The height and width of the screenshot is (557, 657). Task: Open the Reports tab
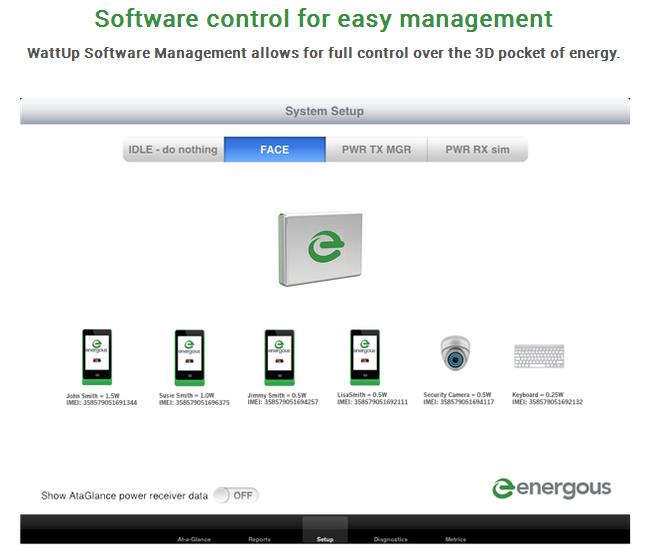tap(259, 539)
